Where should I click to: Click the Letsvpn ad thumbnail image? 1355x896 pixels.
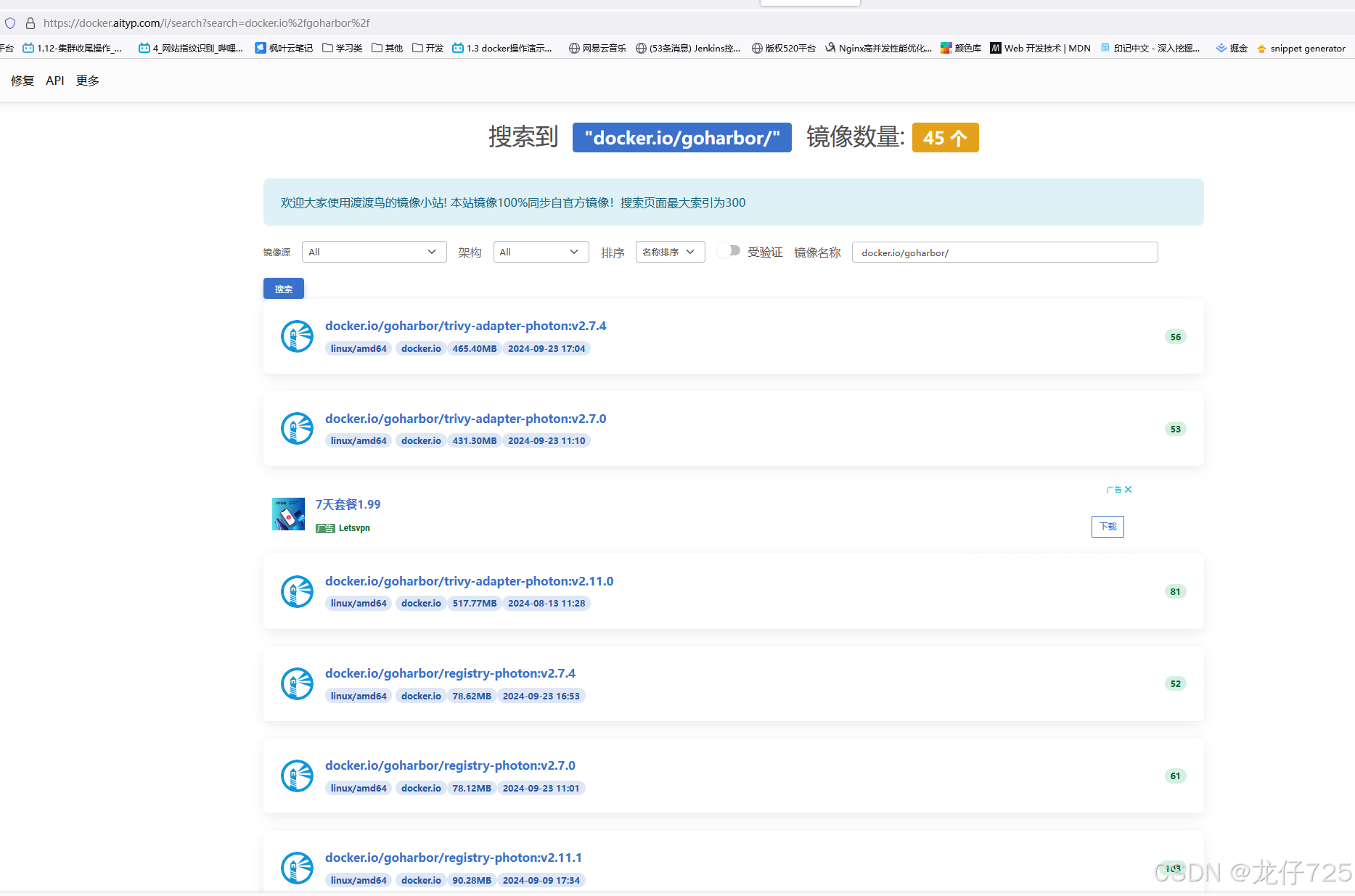coord(288,514)
